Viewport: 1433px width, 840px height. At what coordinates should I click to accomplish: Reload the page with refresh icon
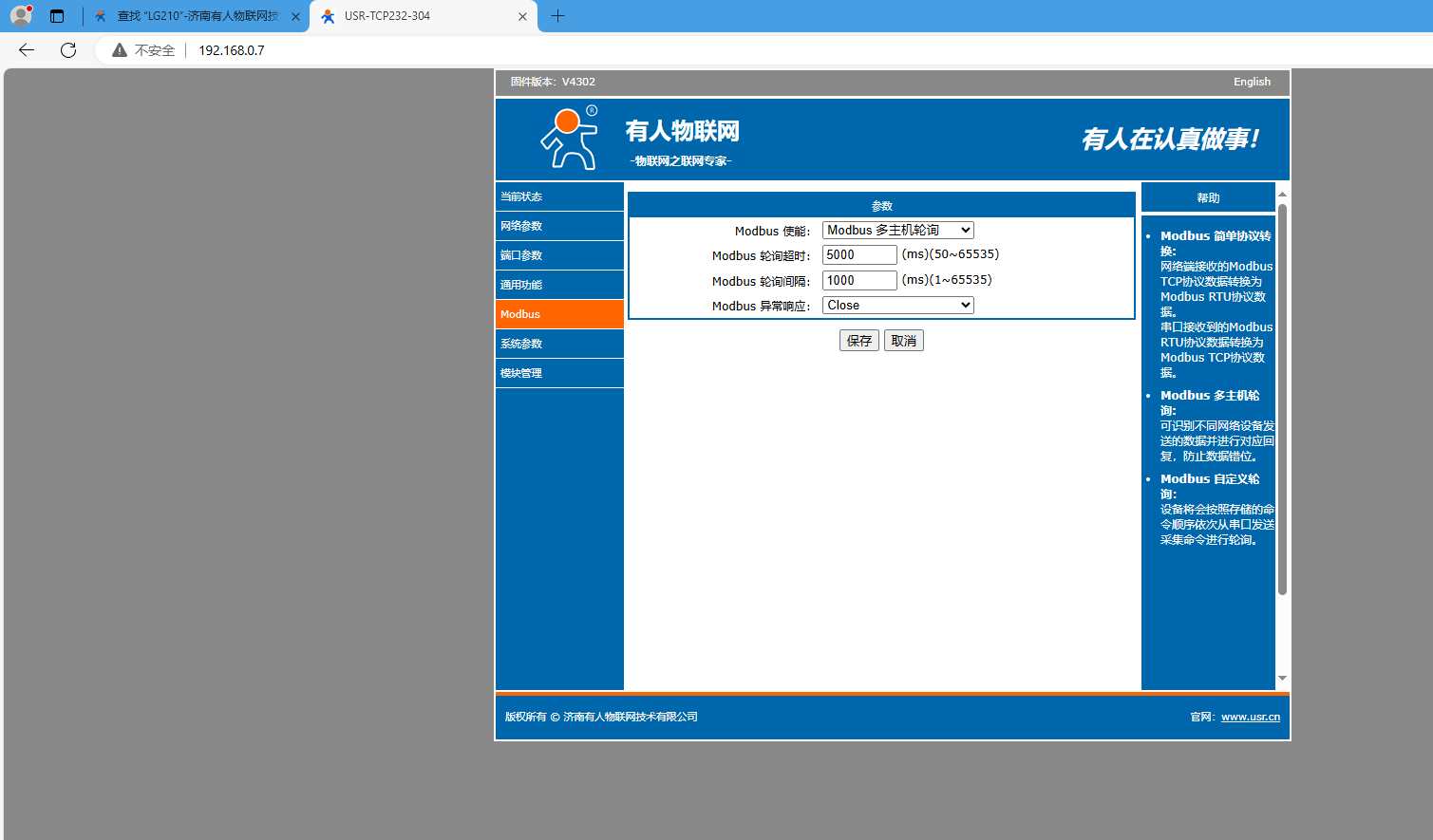pyautogui.click(x=68, y=50)
